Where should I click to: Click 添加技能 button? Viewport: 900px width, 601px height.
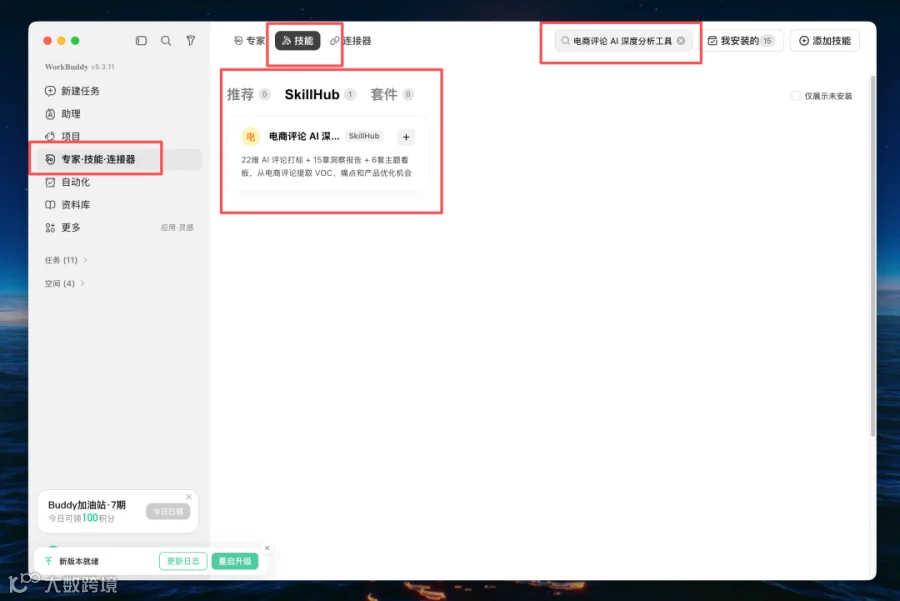(x=825, y=41)
